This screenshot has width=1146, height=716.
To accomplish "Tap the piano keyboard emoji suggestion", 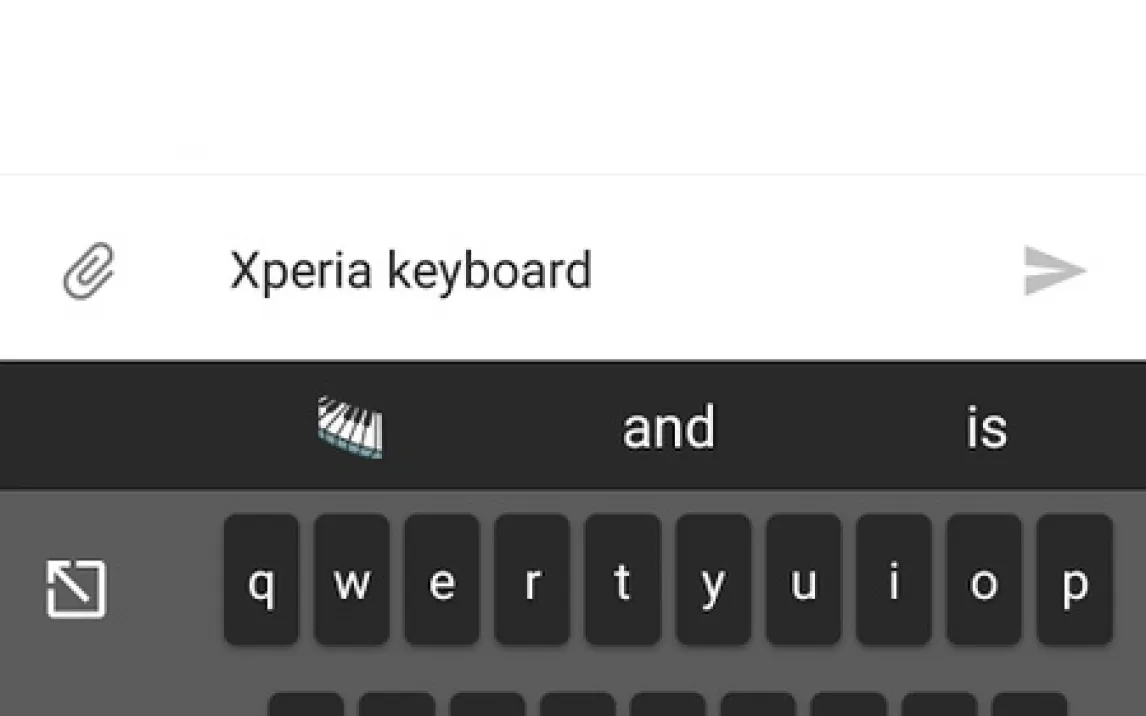I will 350,427.
